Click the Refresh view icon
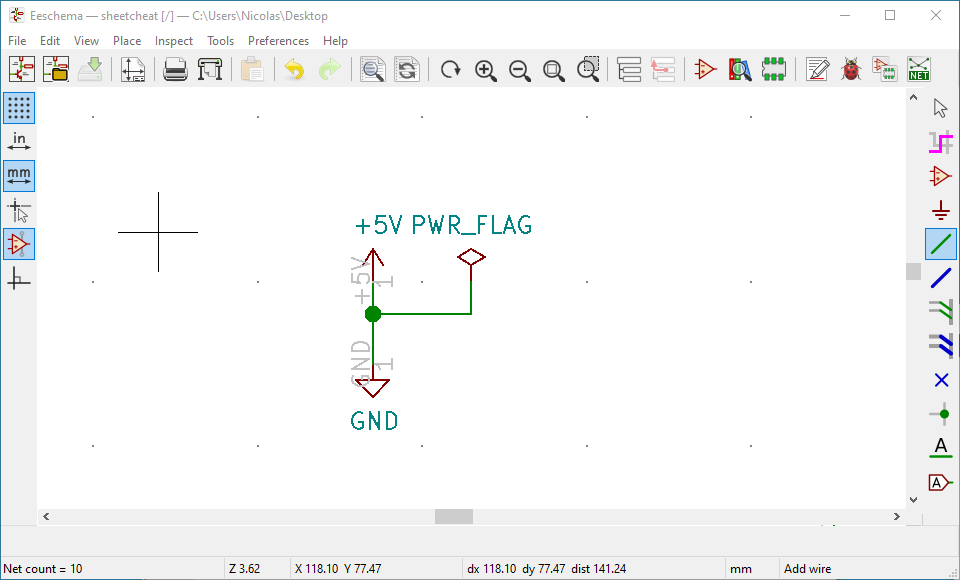960x580 pixels. tap(451, 69)
